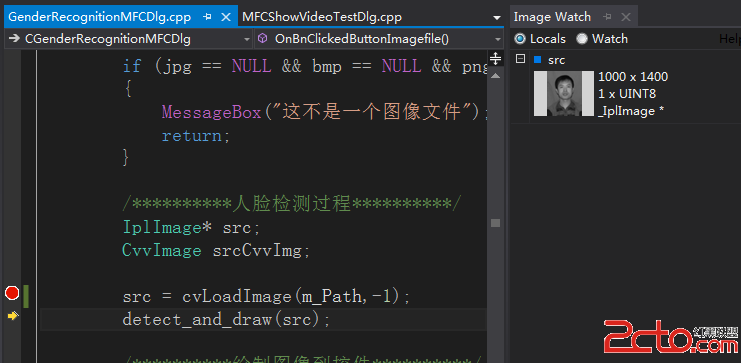The image size is (741, 363).
Task: Open the OnBnClickedButtonImagefile() member dropdown
Action: click(x=379, y=39)
